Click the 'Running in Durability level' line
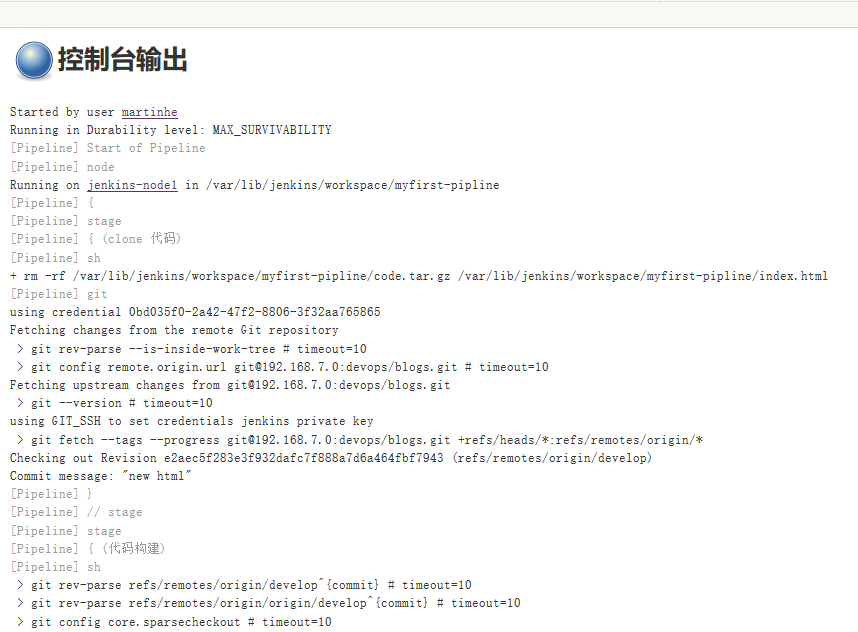 [170, 130]
